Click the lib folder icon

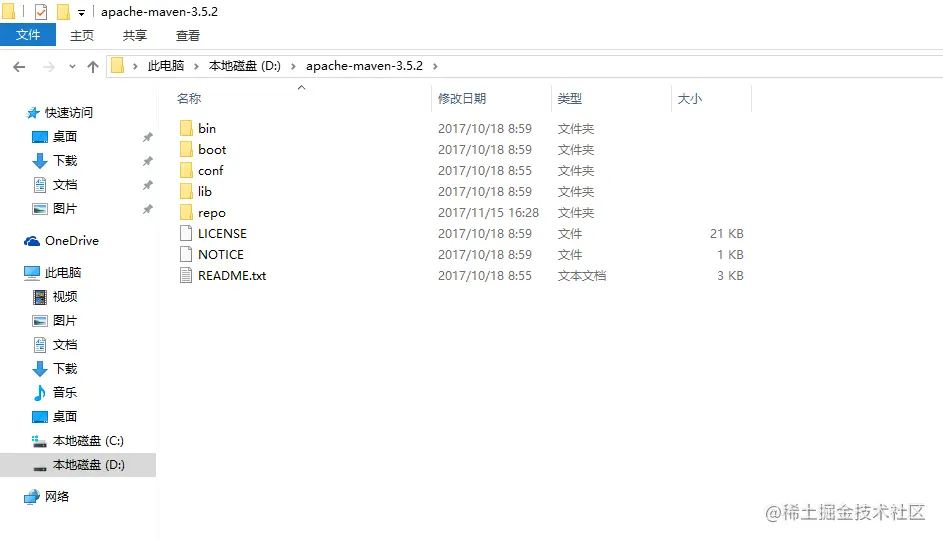[186, 191]
